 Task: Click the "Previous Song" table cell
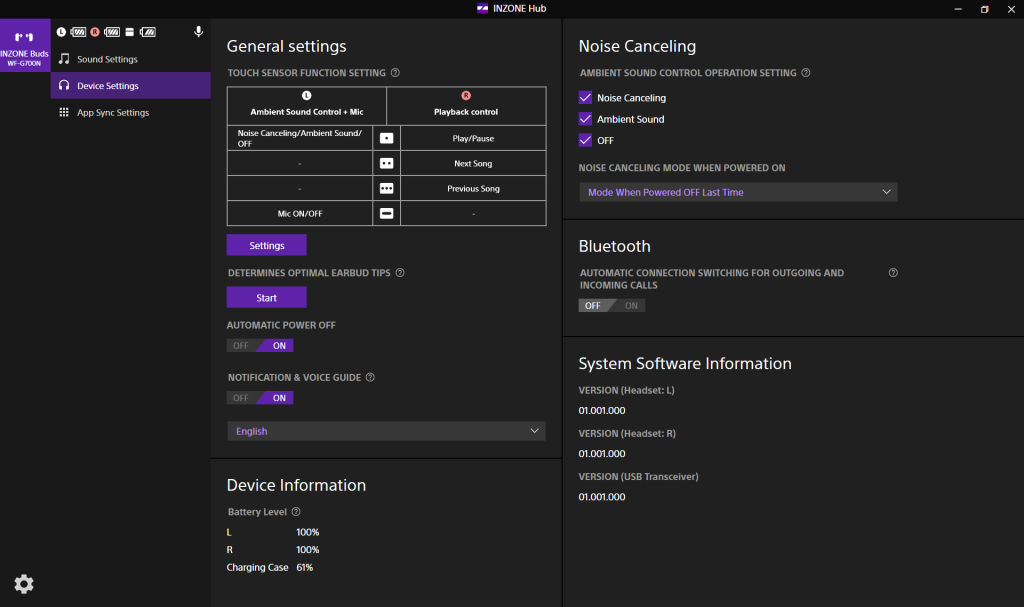coord(473,188)
